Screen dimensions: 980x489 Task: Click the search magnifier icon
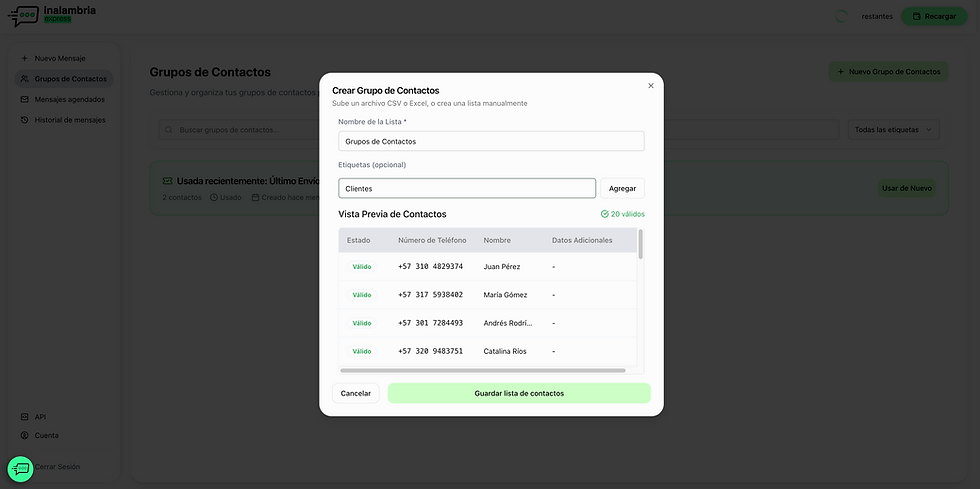[169, 130]
